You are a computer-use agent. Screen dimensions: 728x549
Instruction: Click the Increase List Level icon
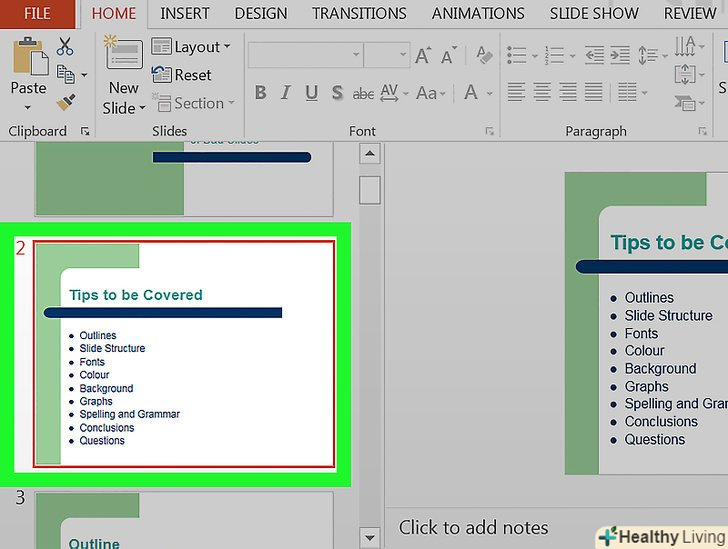[620, 55]
